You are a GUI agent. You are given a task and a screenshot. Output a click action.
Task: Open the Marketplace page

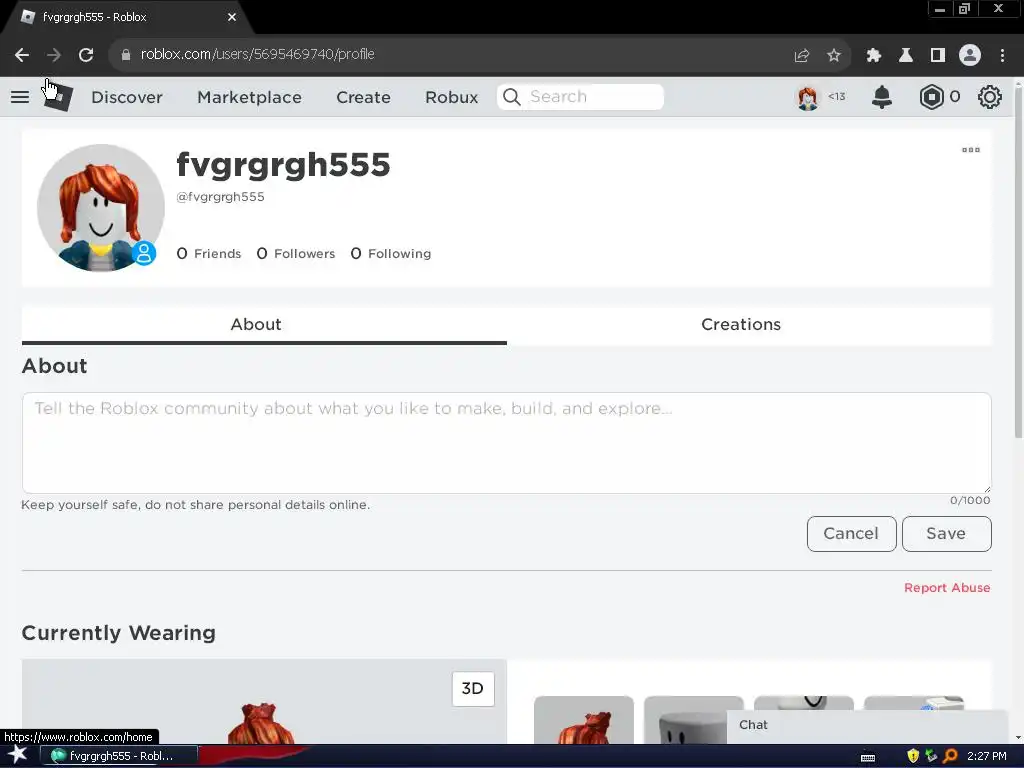click(x=249, y=97)
